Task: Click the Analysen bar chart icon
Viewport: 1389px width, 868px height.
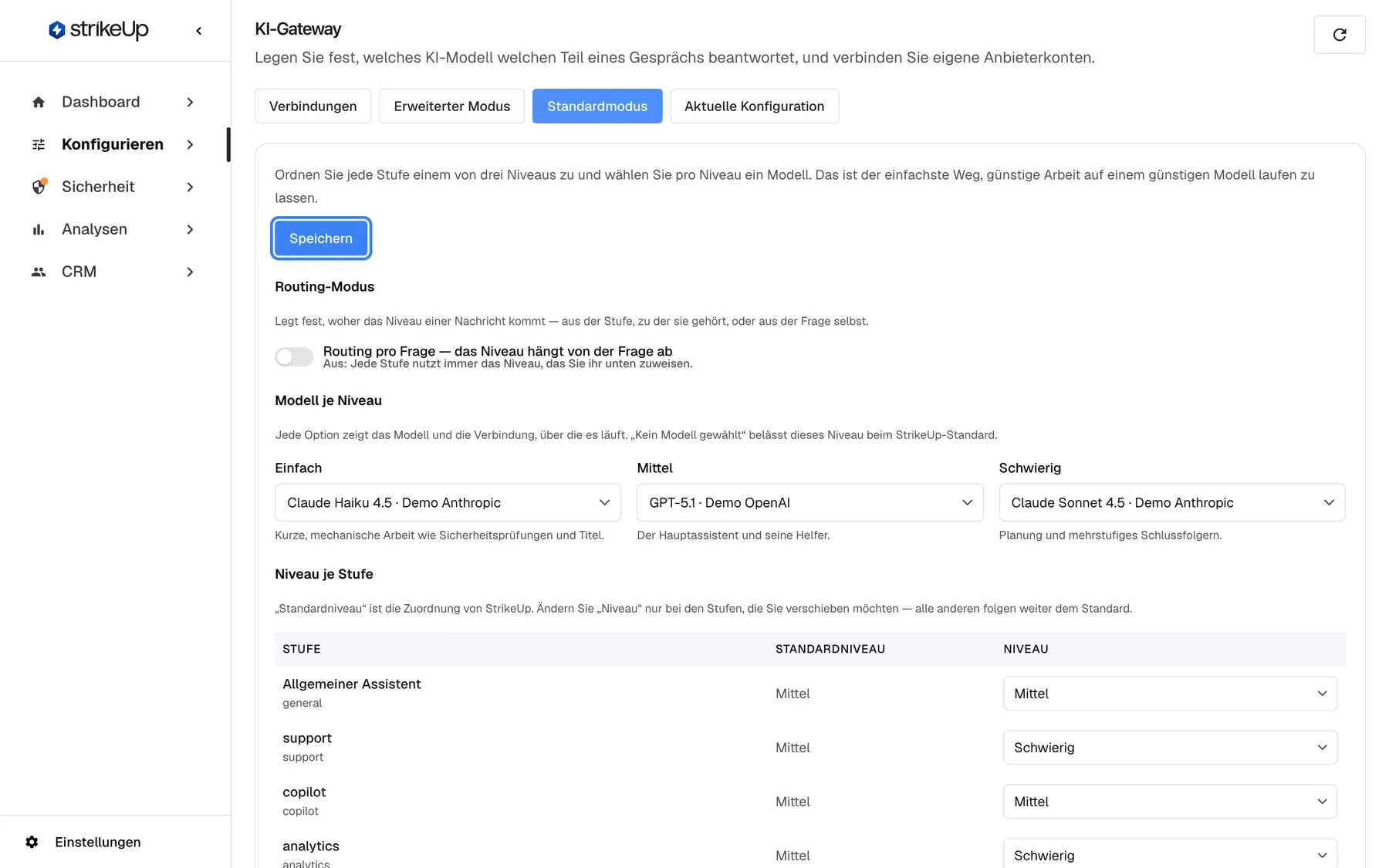Action: [x=39, y=229]
